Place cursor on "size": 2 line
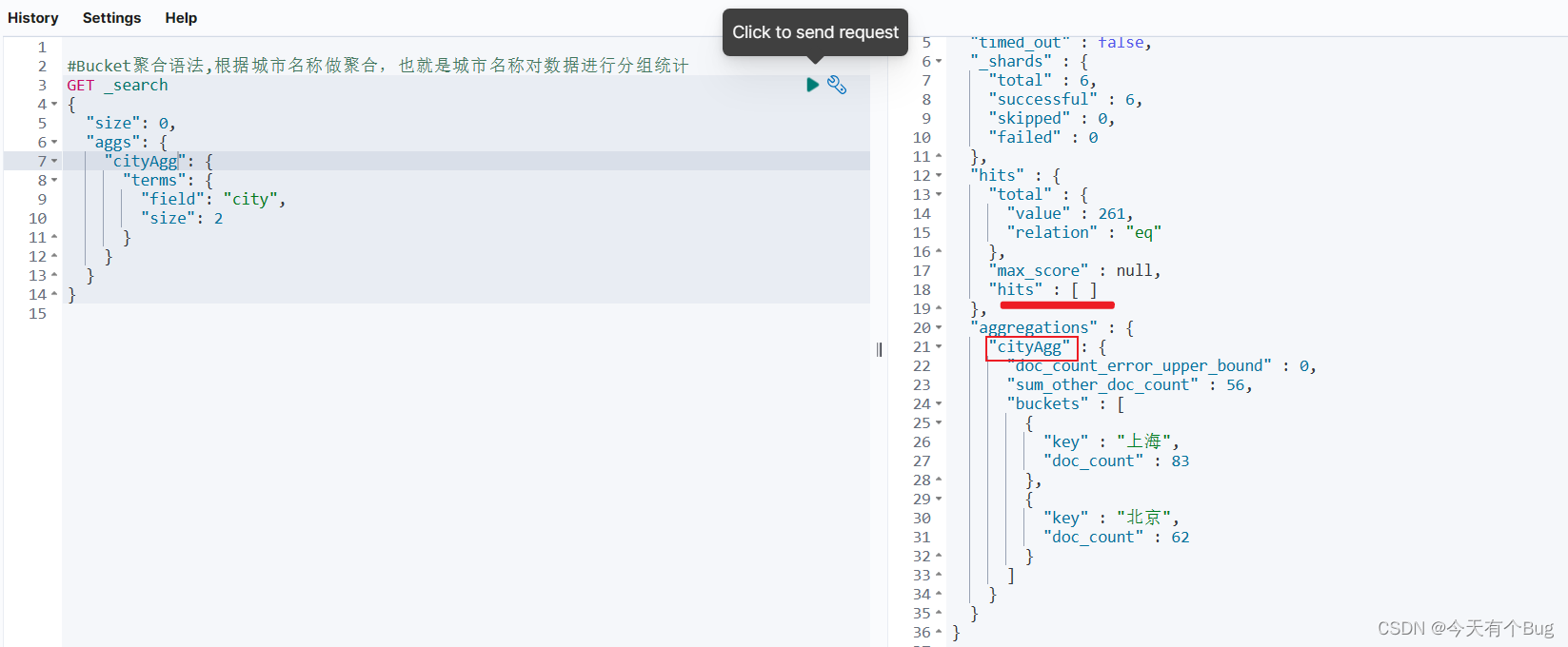Screen dimensions: 1568x647 pyautogui.click(x=182, y=218)
